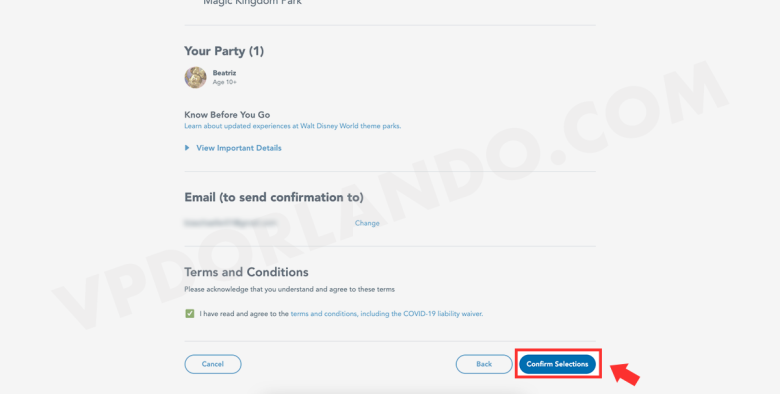Viewport: 780px width, 394px height.
Task: Click the Cancel button
Action: (213, 364)
